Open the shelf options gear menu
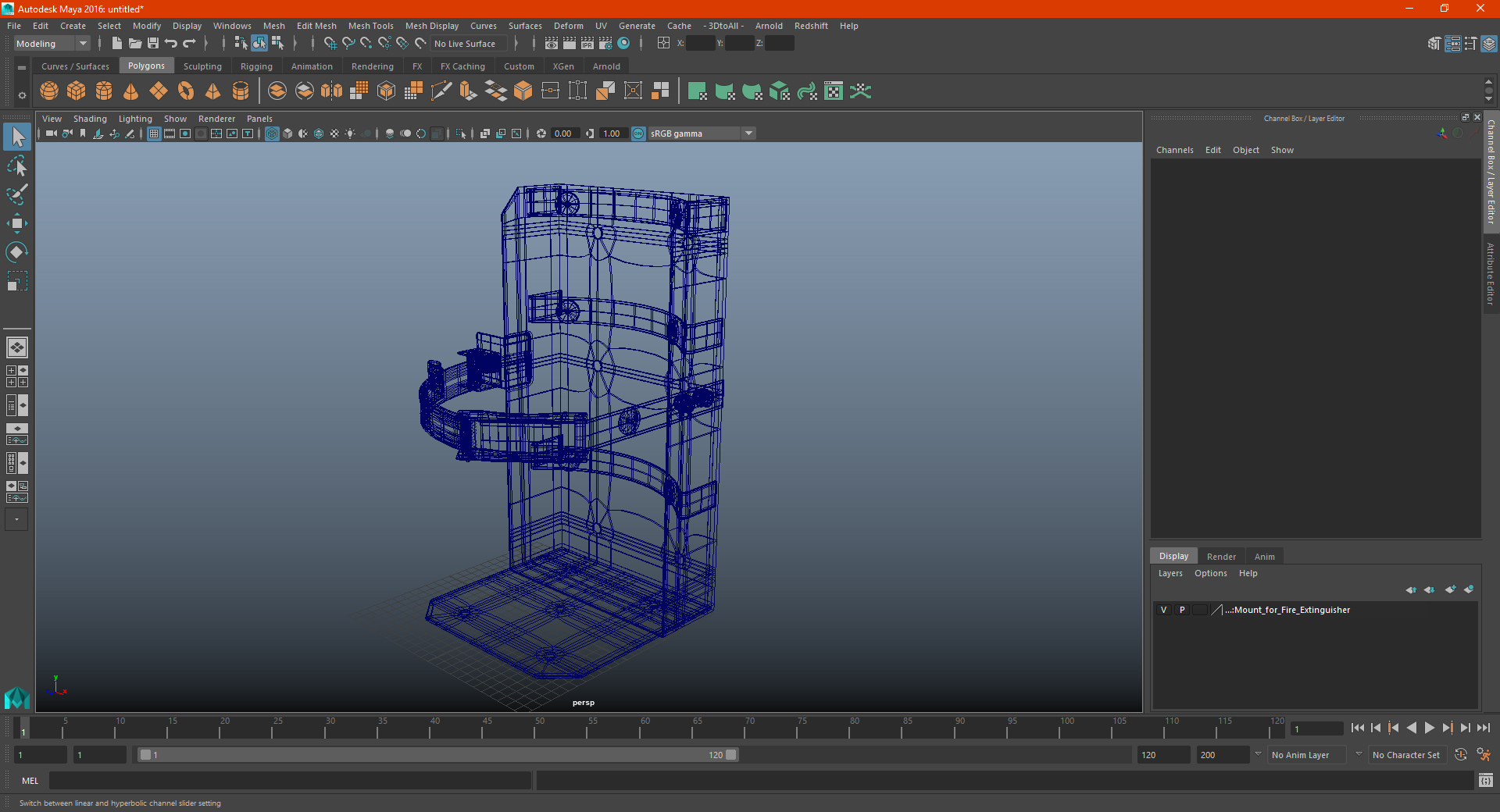Viewport: 1500px width, 812px height. pos(22,95)
